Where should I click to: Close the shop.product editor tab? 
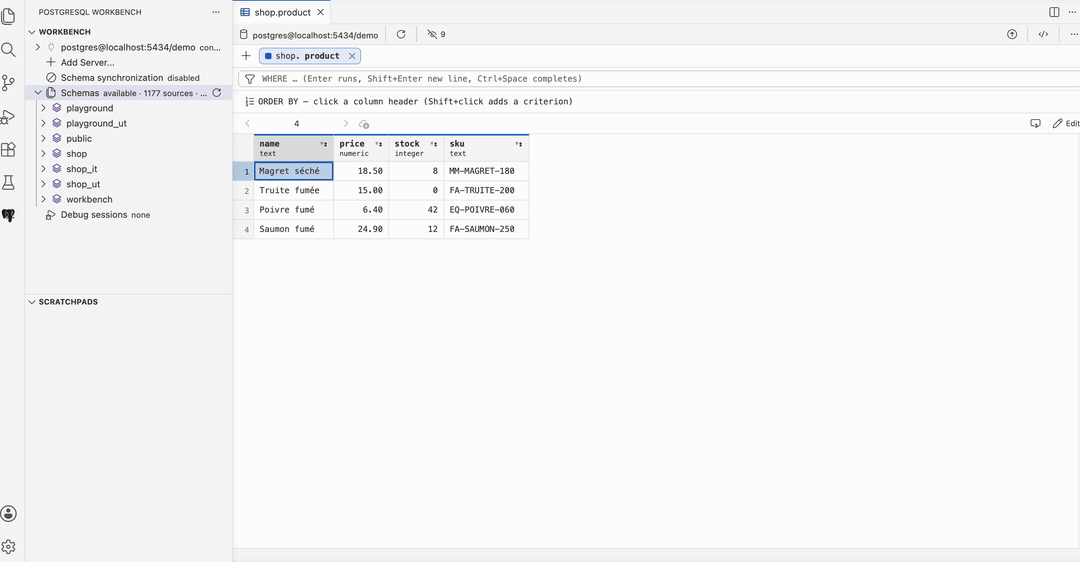point(320,12)
